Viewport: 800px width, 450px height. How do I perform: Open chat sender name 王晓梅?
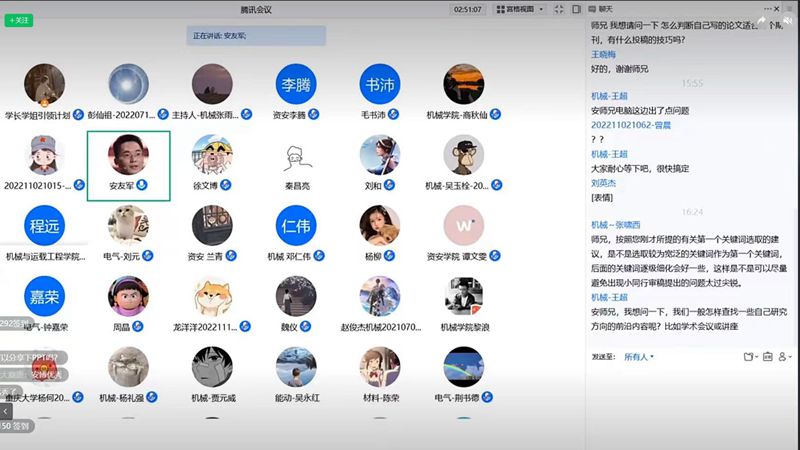[603, 54]
